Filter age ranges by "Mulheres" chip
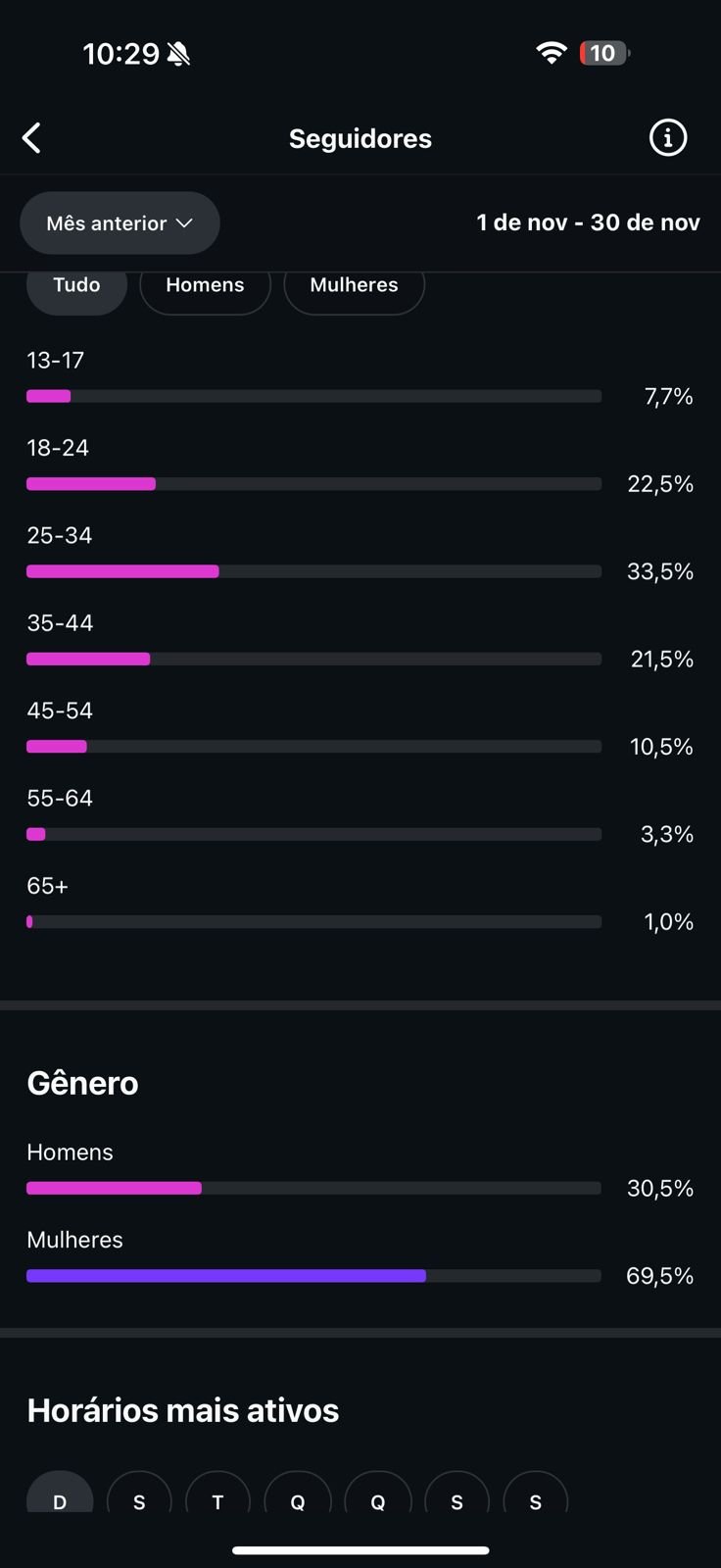The width and height of the screenshot is (721, 1568). click(354, 287)
